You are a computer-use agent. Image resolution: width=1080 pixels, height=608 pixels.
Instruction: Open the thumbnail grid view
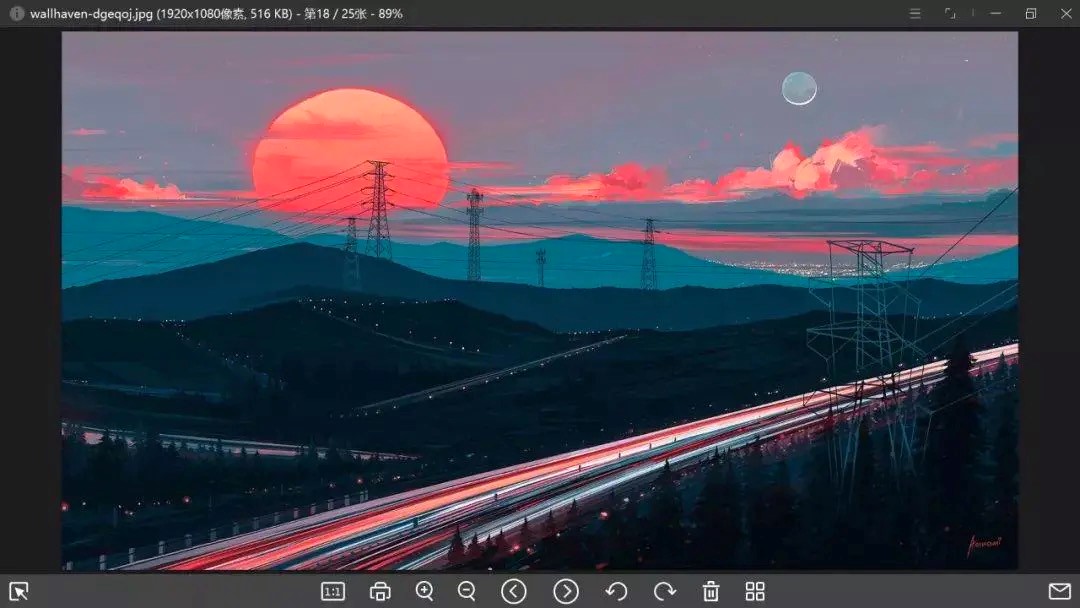755,591
